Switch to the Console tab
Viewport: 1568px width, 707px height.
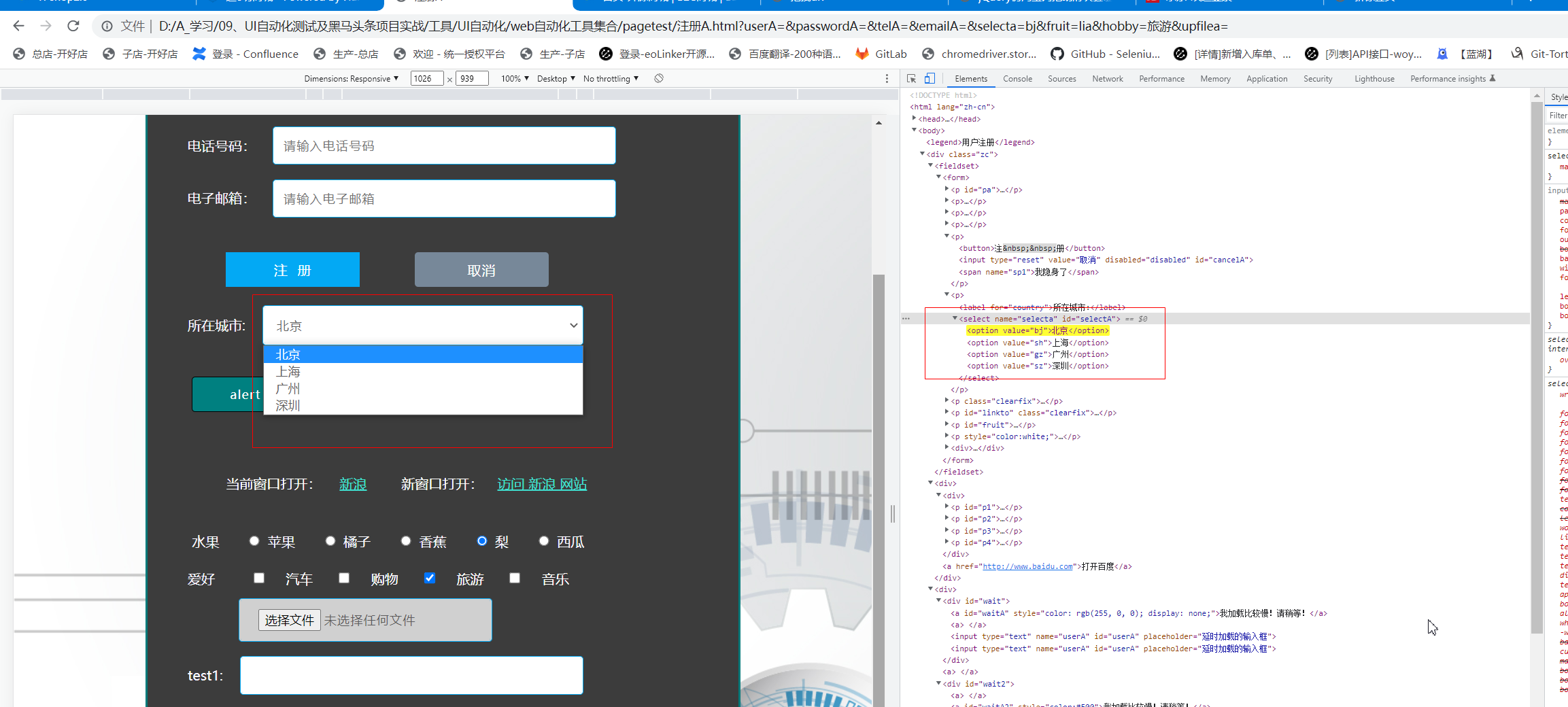click(x=1017, y=79)
